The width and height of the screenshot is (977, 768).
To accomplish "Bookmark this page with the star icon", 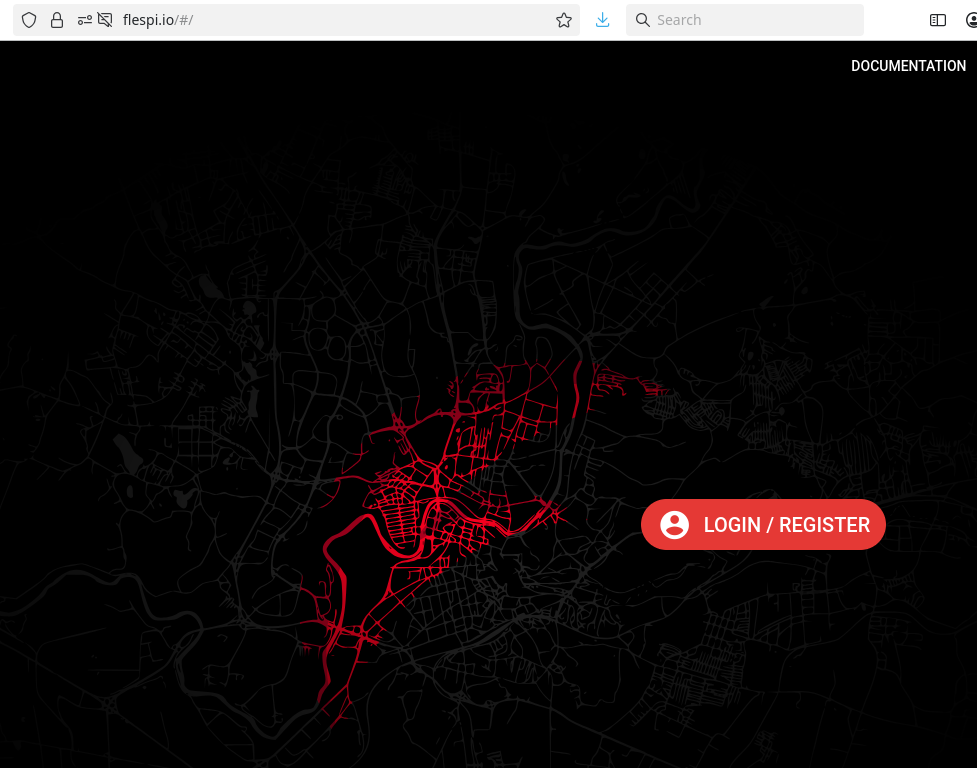I will click(564, 20).
